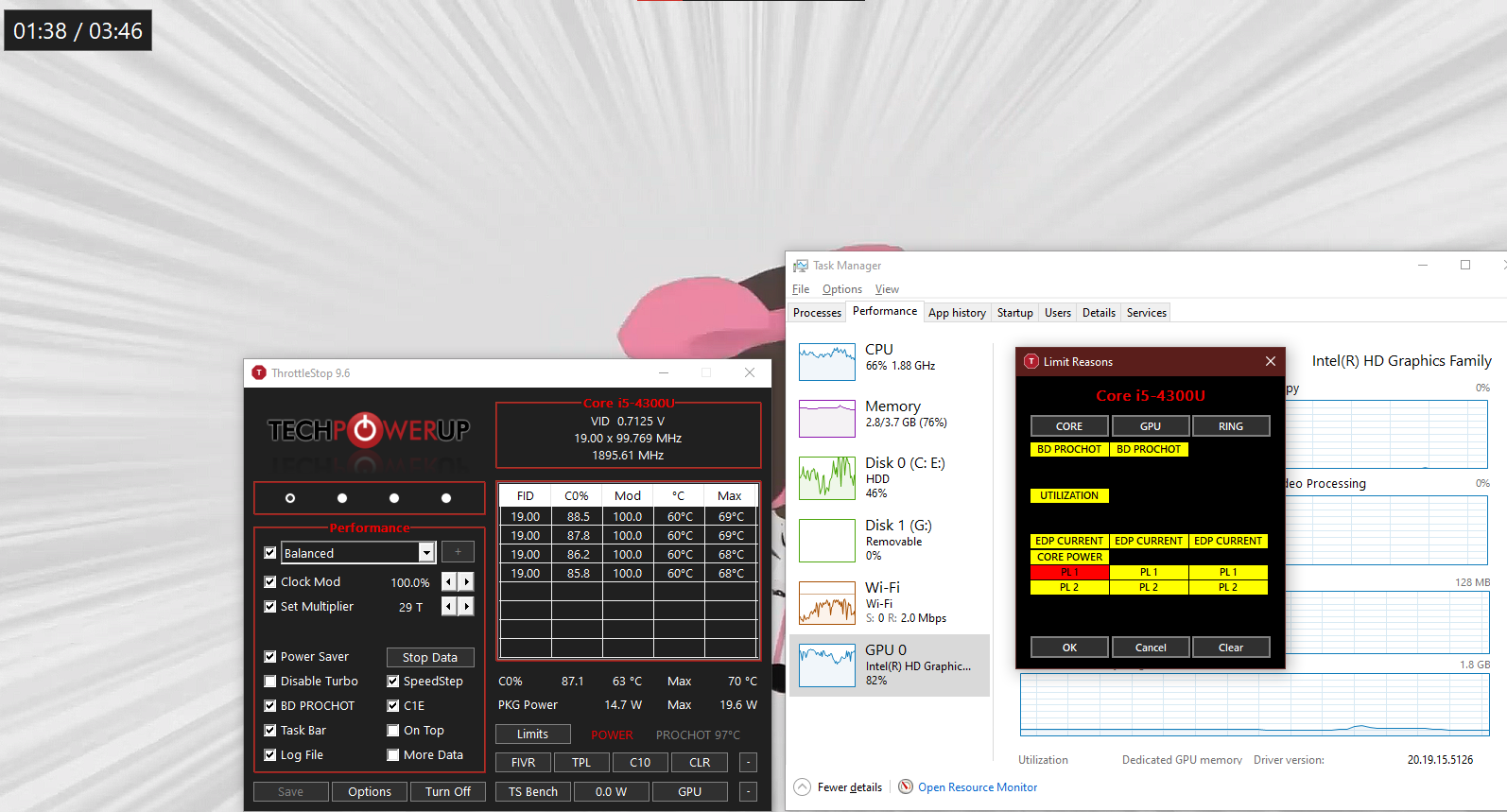
Task: Toggle the SpeedStep checkbox
Action: tap(393, 682)
